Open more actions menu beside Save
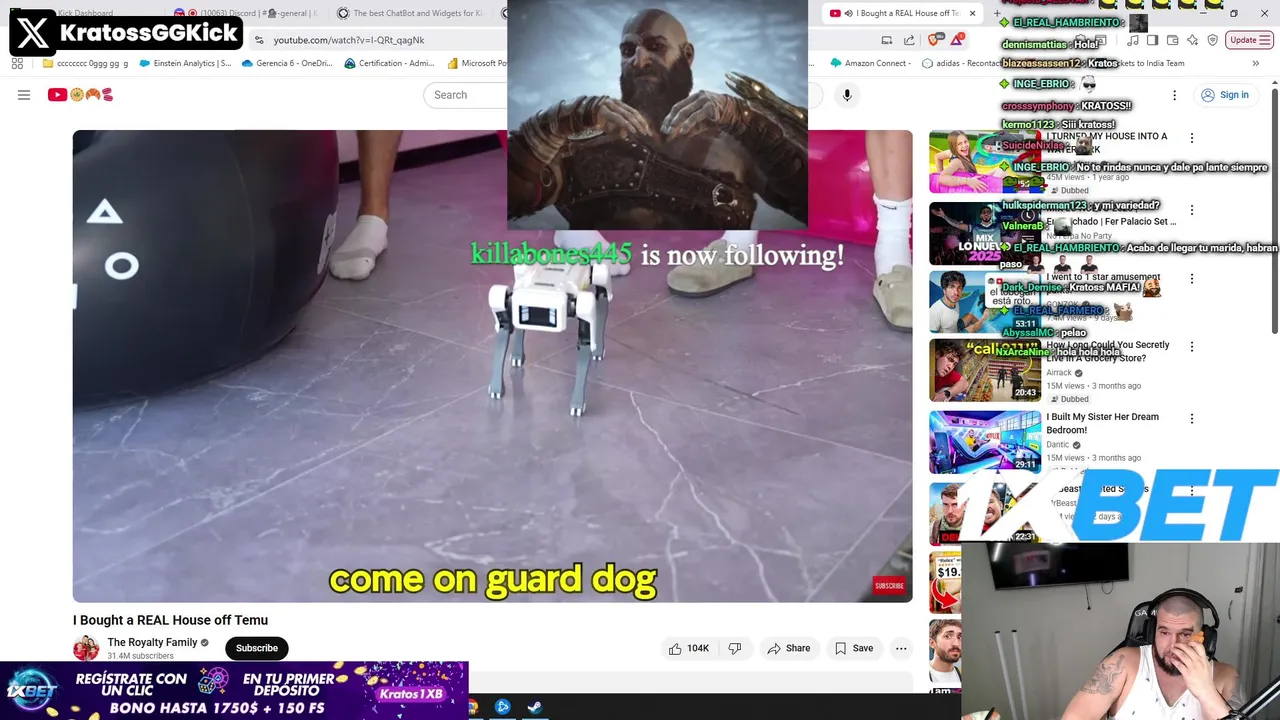Image resolution: width=1280 pixels, height=720 pixels. (x=901, y=648)
